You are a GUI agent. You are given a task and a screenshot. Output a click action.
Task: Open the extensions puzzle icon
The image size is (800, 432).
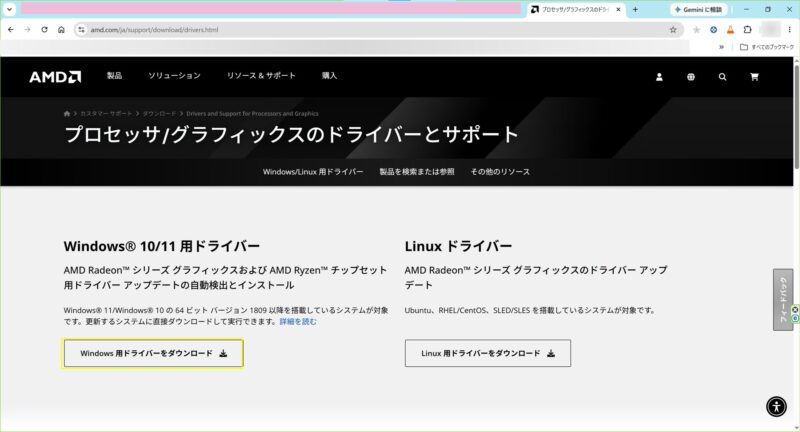click(x=747, y=30)
